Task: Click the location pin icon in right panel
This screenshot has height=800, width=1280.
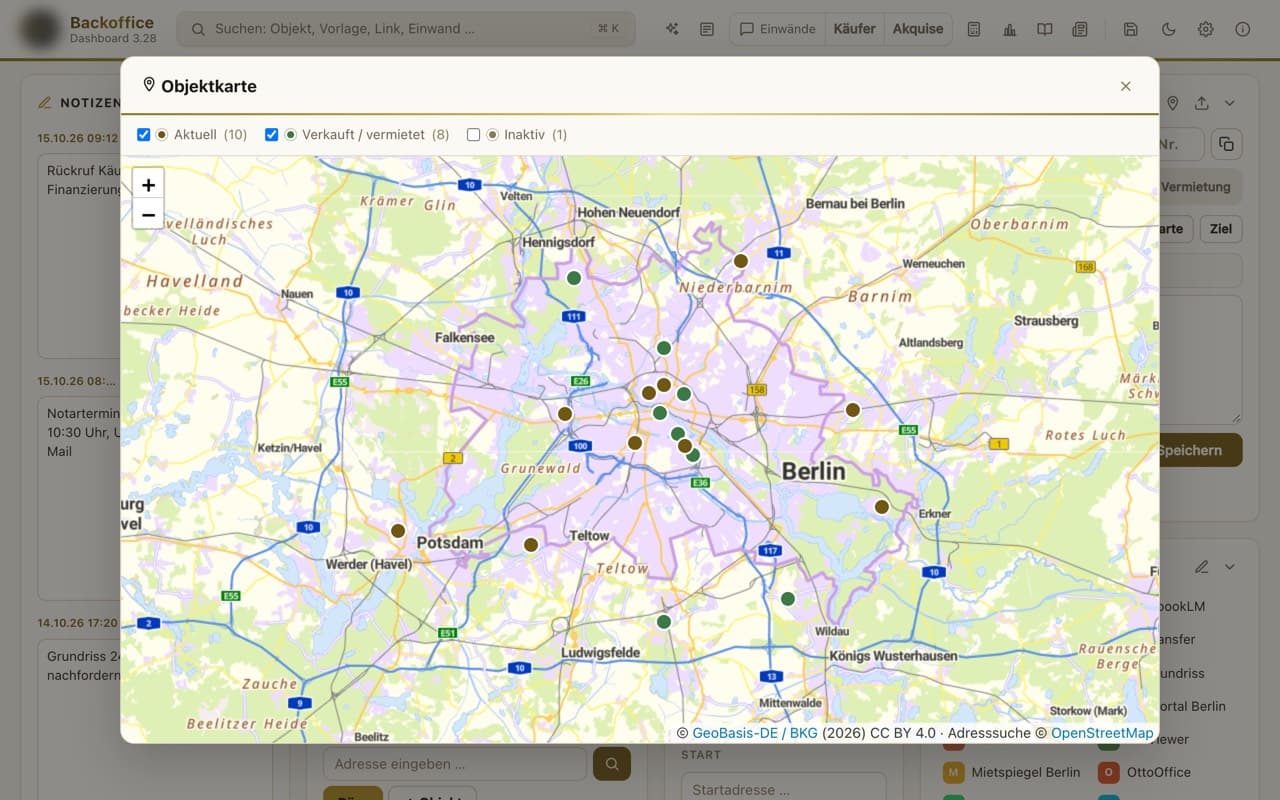Action: point(1173,103)
